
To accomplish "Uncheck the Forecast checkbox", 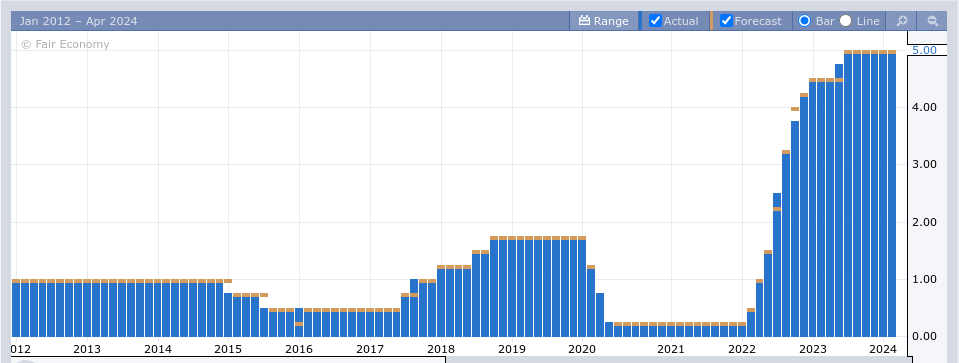I will [727, 20].
